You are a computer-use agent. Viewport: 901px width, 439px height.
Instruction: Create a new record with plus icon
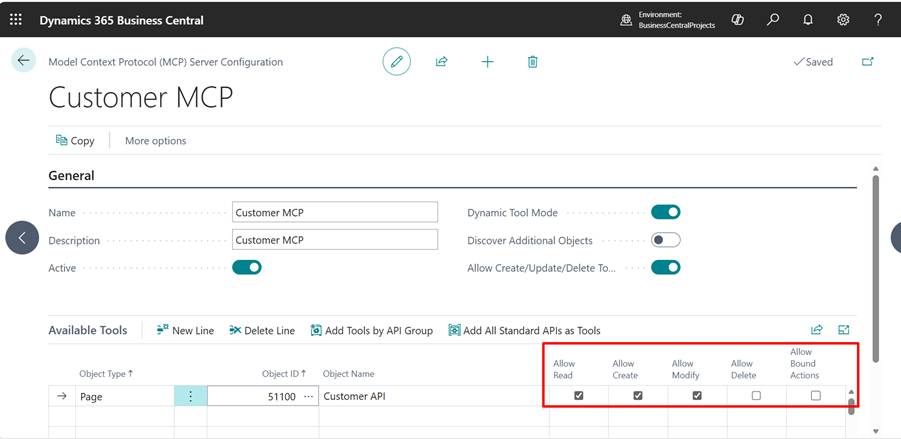[x=487, y=62]
